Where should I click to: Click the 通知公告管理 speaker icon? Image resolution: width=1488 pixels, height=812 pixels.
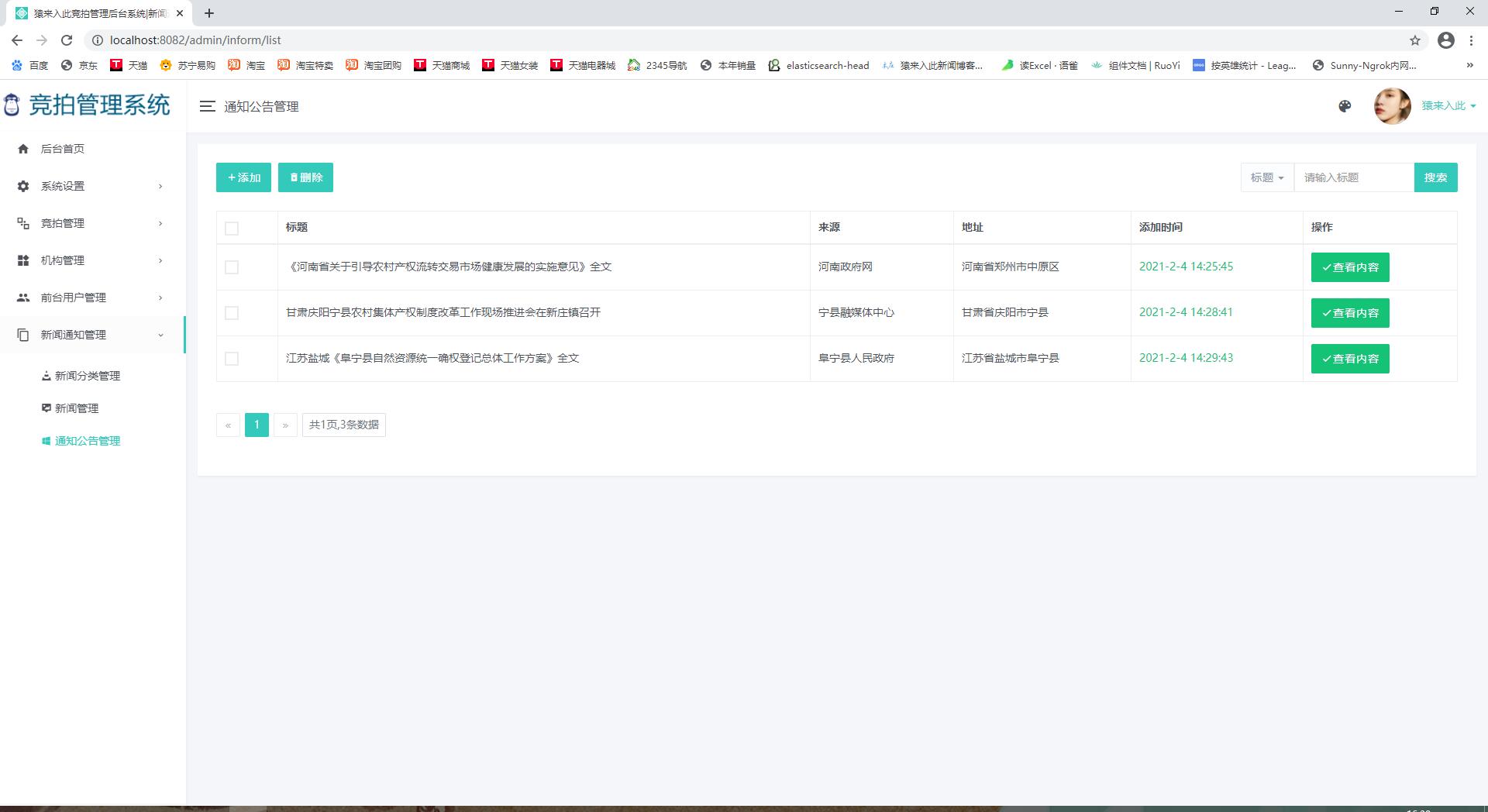pyautogui.click(x=46, y=440)
